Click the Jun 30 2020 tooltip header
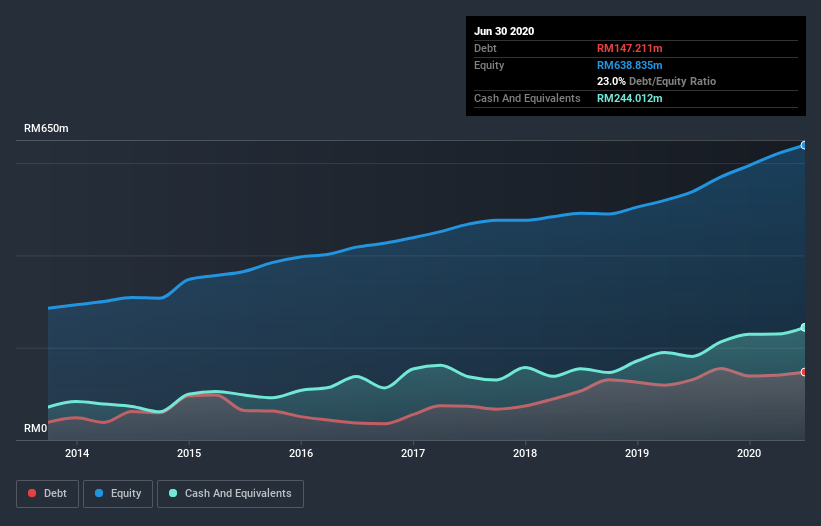Image resolution: width=821 pixels, height=526 pixels. pos(504,31)
